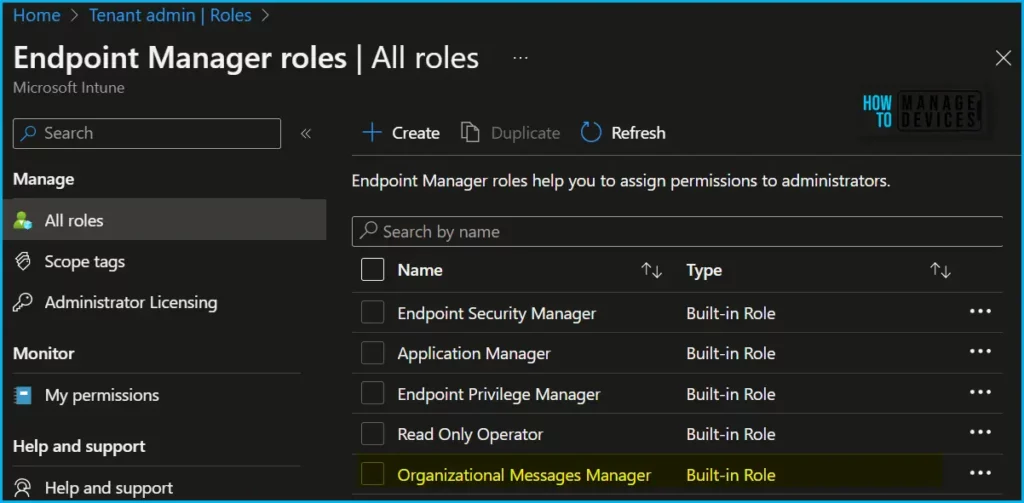
Task: Click the Create plus icon
Action: click(x=372, y=133)
